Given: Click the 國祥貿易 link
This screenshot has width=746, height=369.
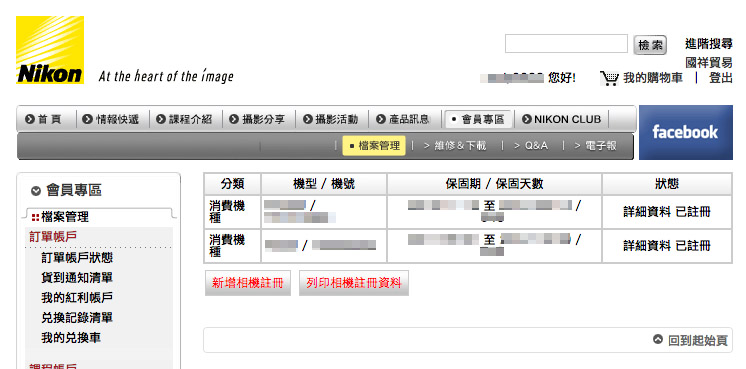Looking at the screenshot, I should pyautogui.click(x=709, y=62).
